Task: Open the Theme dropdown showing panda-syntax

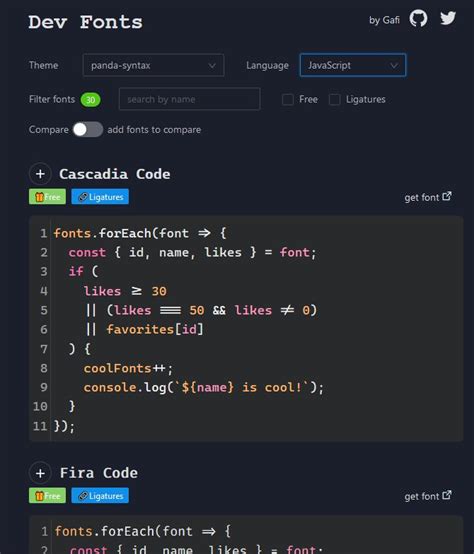Action: click(153, 65)
